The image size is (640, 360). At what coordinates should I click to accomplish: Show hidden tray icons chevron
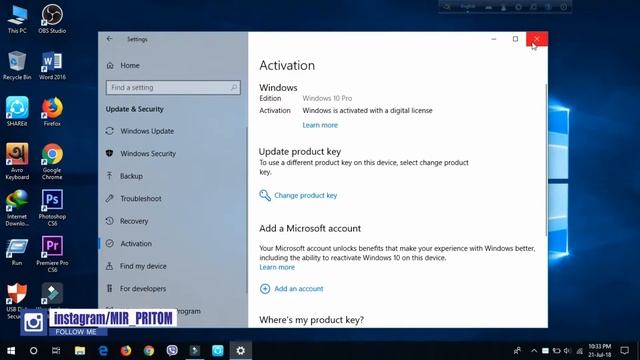[x=533, y=351]
